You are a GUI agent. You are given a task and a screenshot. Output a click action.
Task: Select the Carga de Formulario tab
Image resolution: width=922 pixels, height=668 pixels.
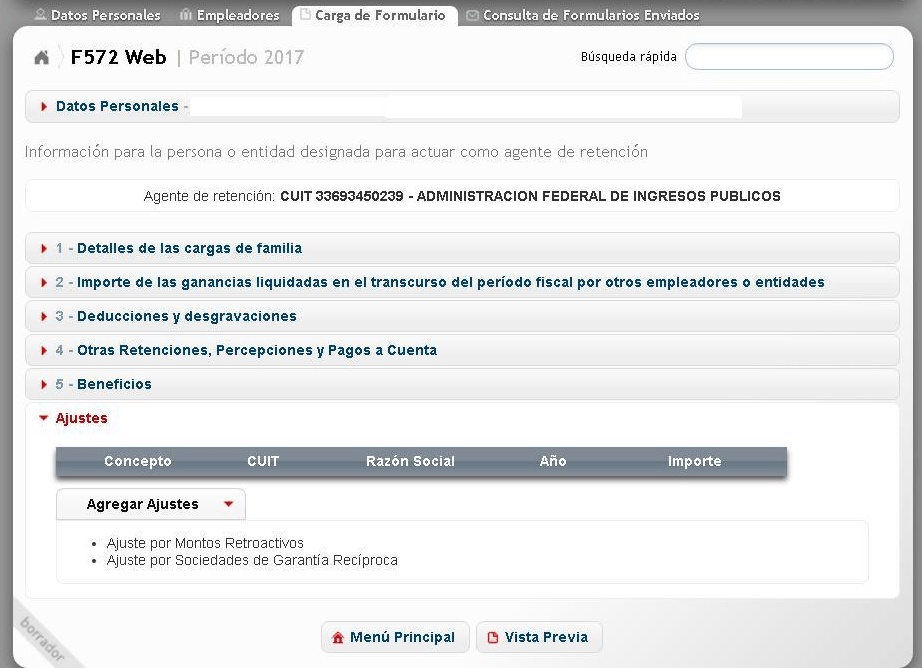pyautogui.click(x=375, y=15)
